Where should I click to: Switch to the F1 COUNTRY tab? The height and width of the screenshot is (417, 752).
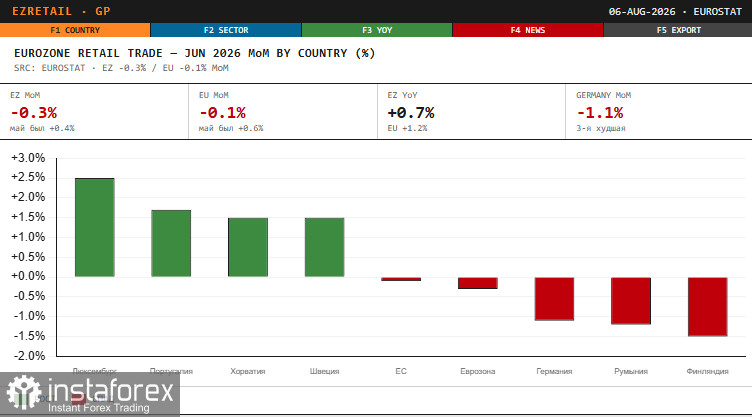coord(75,30)
